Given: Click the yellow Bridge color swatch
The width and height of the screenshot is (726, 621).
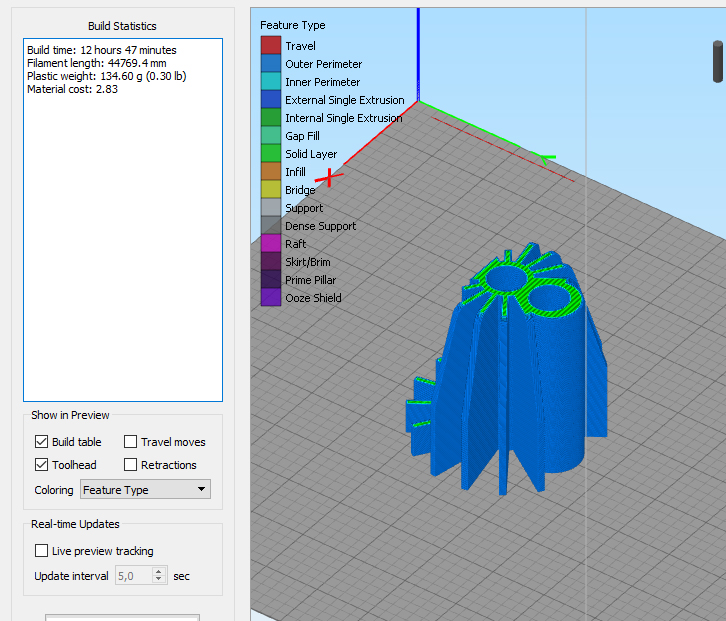Looking at the screenshot, I should (x=271, y=189).
